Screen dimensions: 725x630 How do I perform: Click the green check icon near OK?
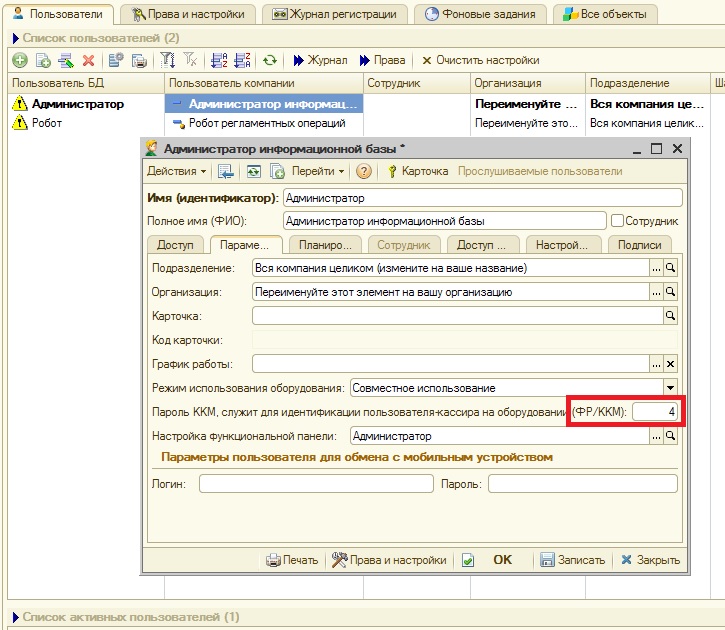point(468,560)
